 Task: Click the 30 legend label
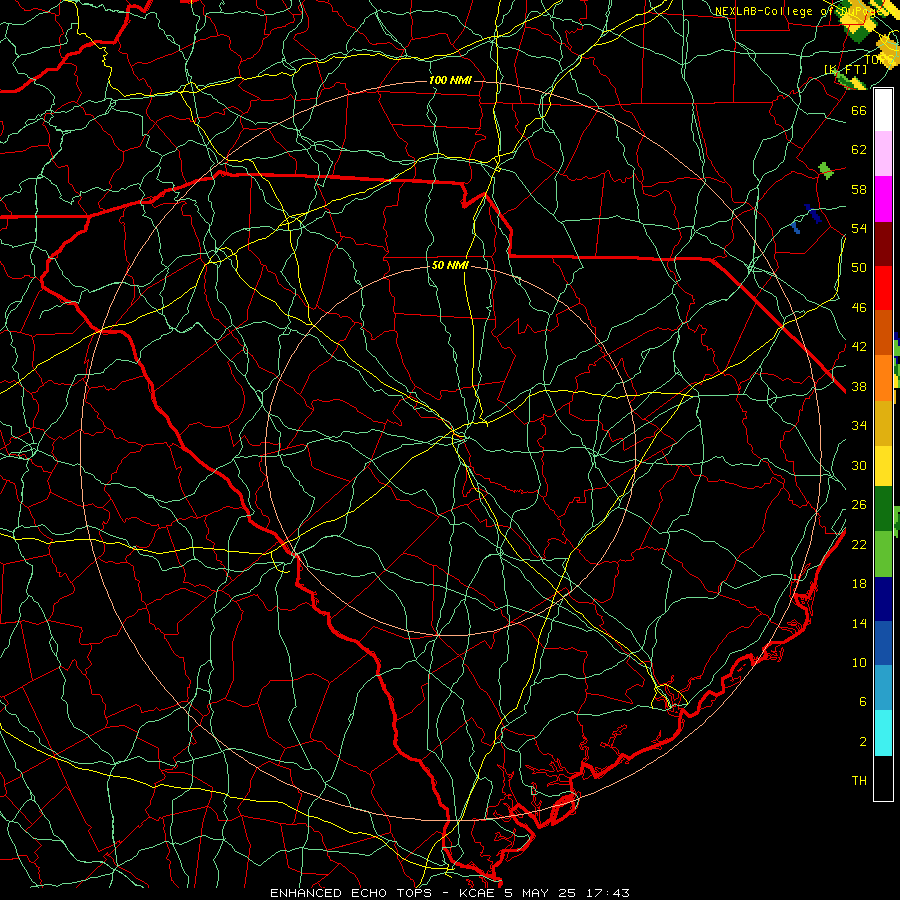point(859,465)
